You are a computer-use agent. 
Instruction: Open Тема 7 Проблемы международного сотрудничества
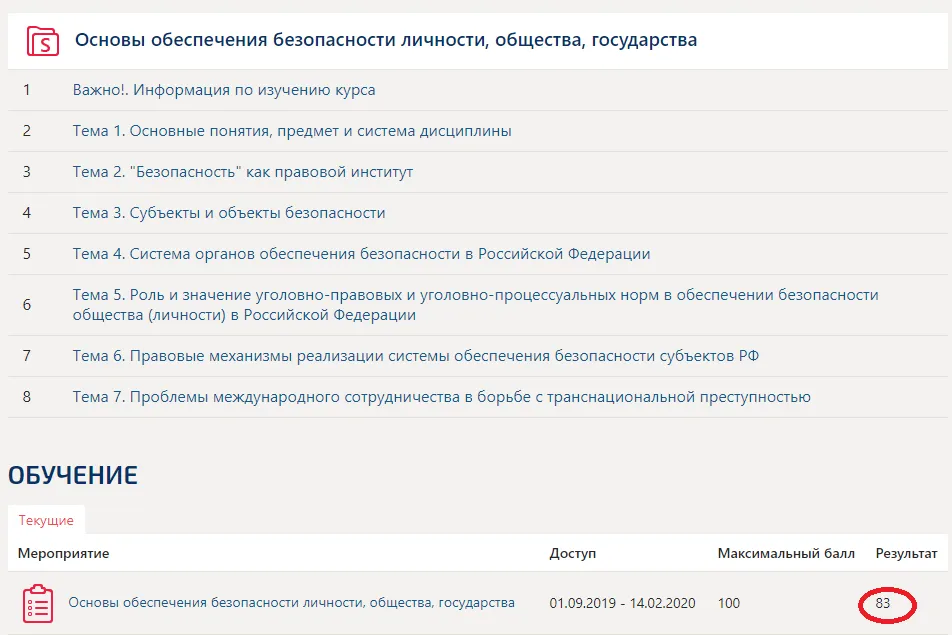[x=441, y=397]
